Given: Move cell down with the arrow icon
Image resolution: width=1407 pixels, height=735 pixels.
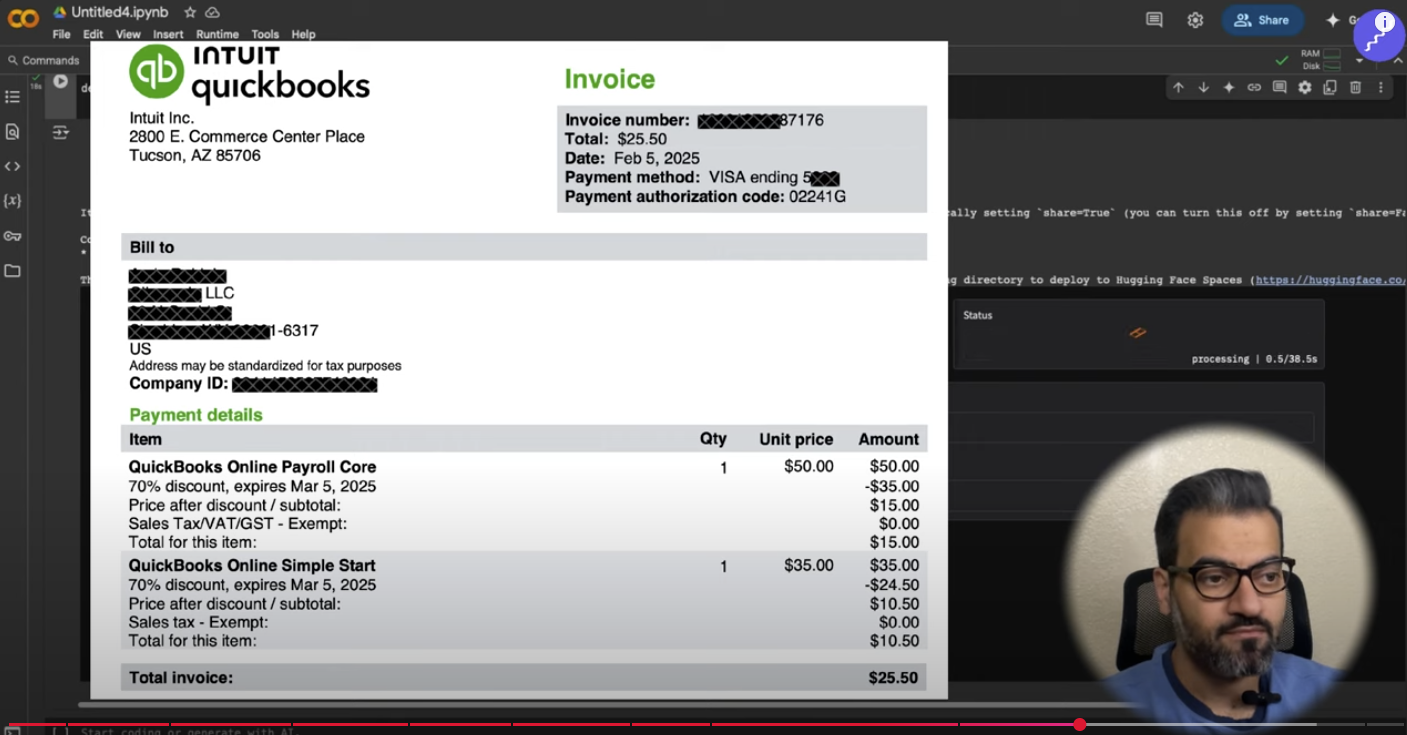Looking at the screenshot, I should click(x=1203, y=88).
